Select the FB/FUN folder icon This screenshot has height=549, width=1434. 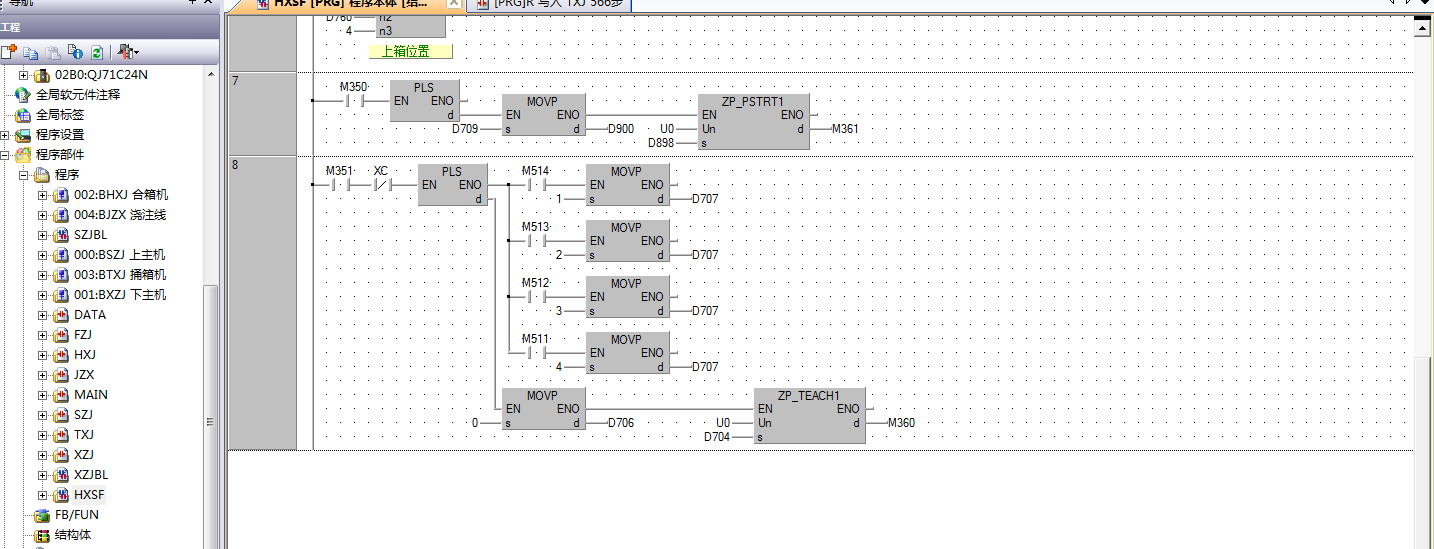[41, 515]
